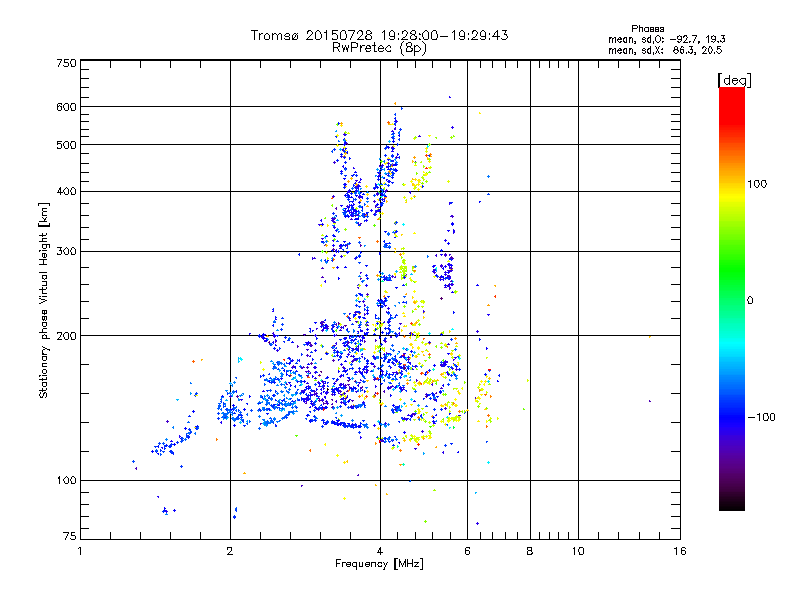This screenshot has height=600, width=800.
Task: Click the '[deg]' unit label above color bar
Action: pyautogui.click(x=734, y=80)
